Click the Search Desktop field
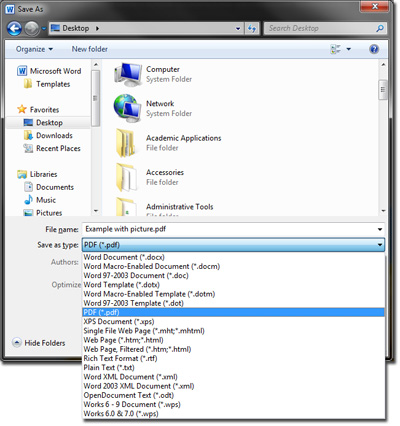The image size is (400, 426). tap(325, 29)
